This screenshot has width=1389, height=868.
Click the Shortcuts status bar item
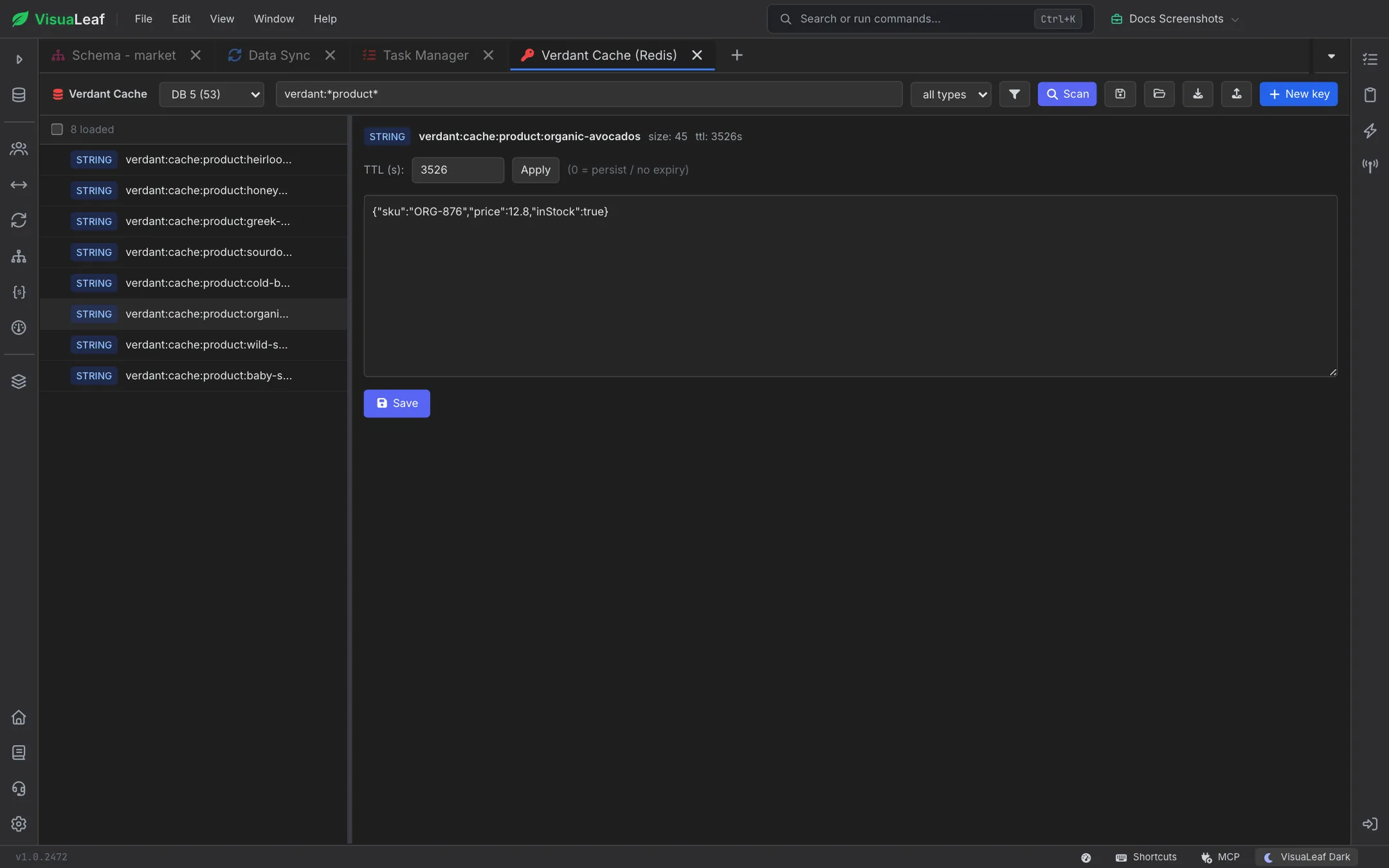(x=1147, y=857)
